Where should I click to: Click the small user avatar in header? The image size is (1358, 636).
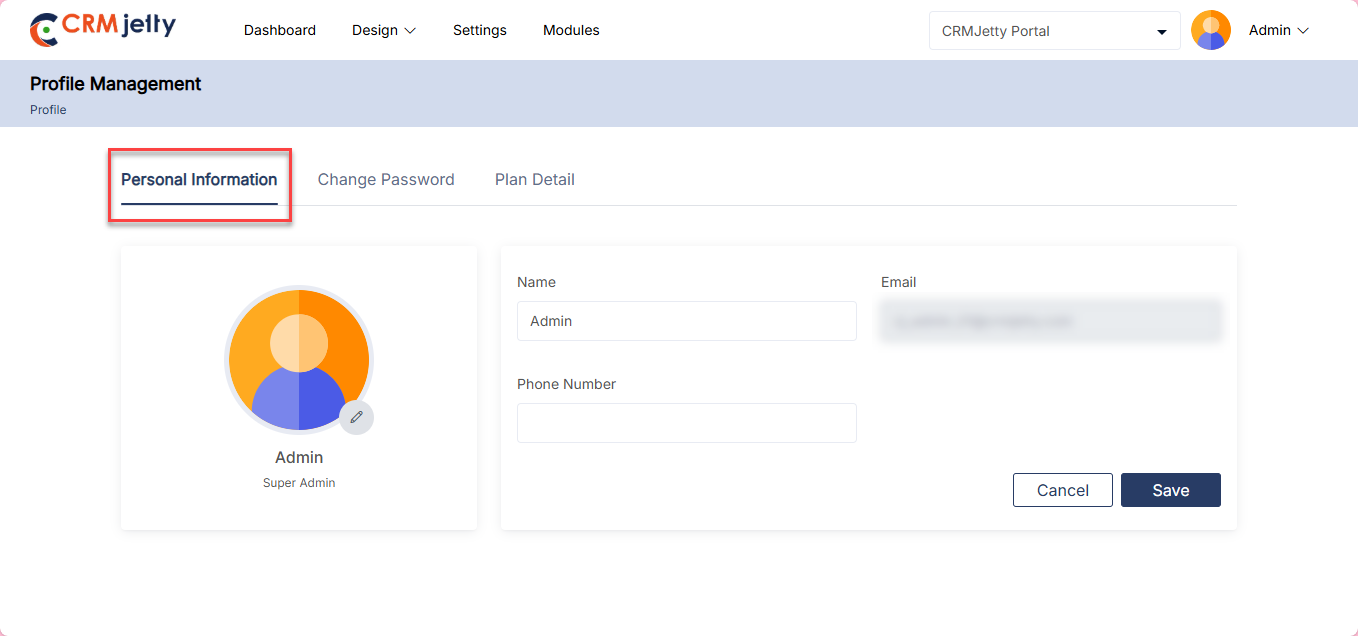(x=1210, y=30)
